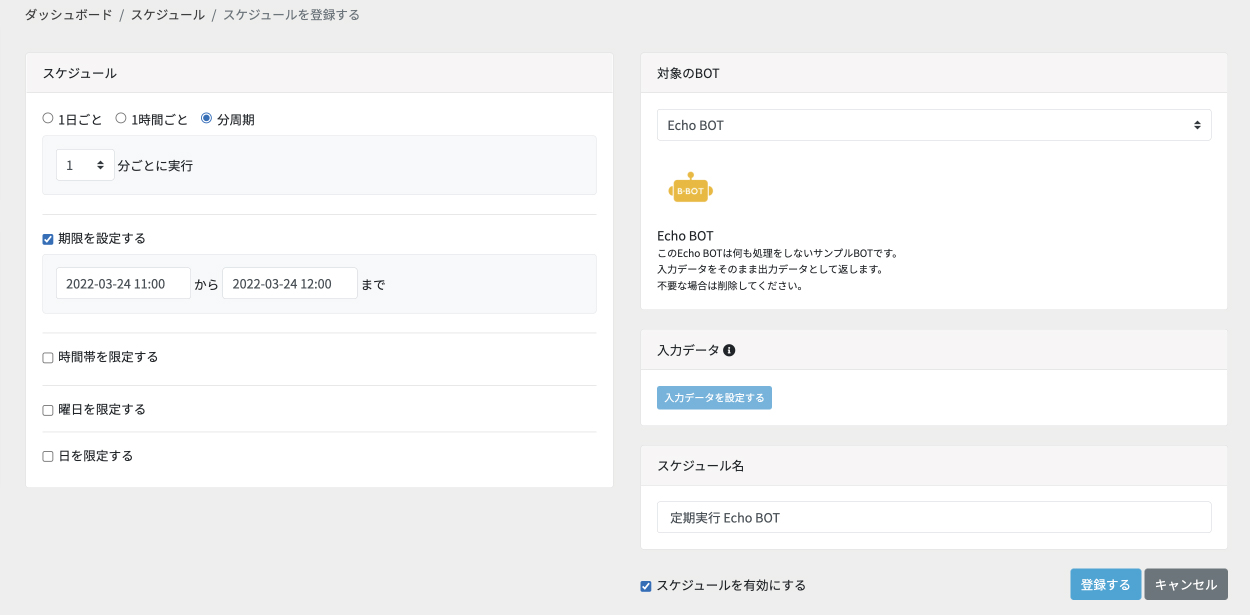
Task: Open the Echo BOT target dropdown
Action: tap(934, 125)
